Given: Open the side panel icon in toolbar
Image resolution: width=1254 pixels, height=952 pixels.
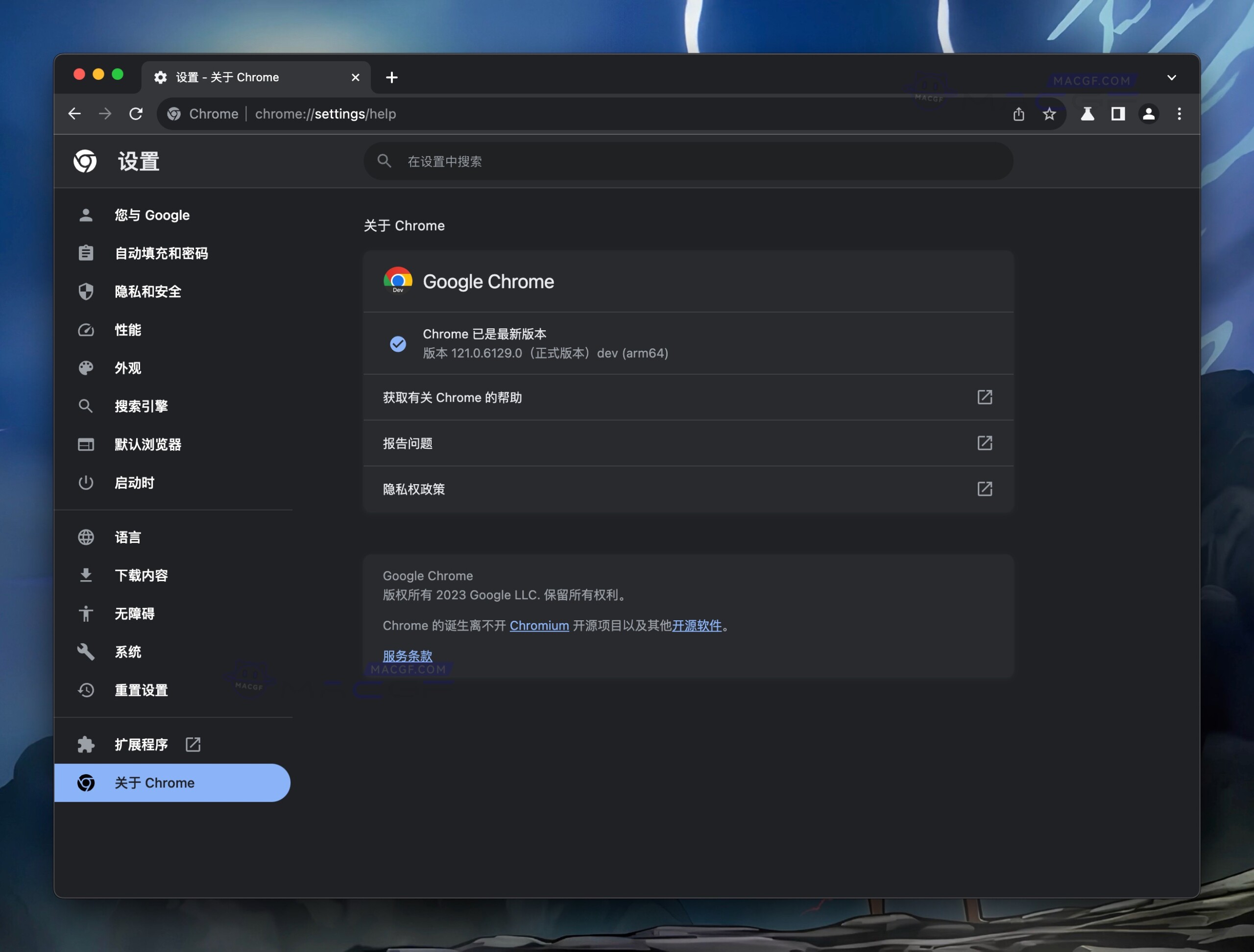Looking at the screenshot, I should click(x=1118, y=114).
